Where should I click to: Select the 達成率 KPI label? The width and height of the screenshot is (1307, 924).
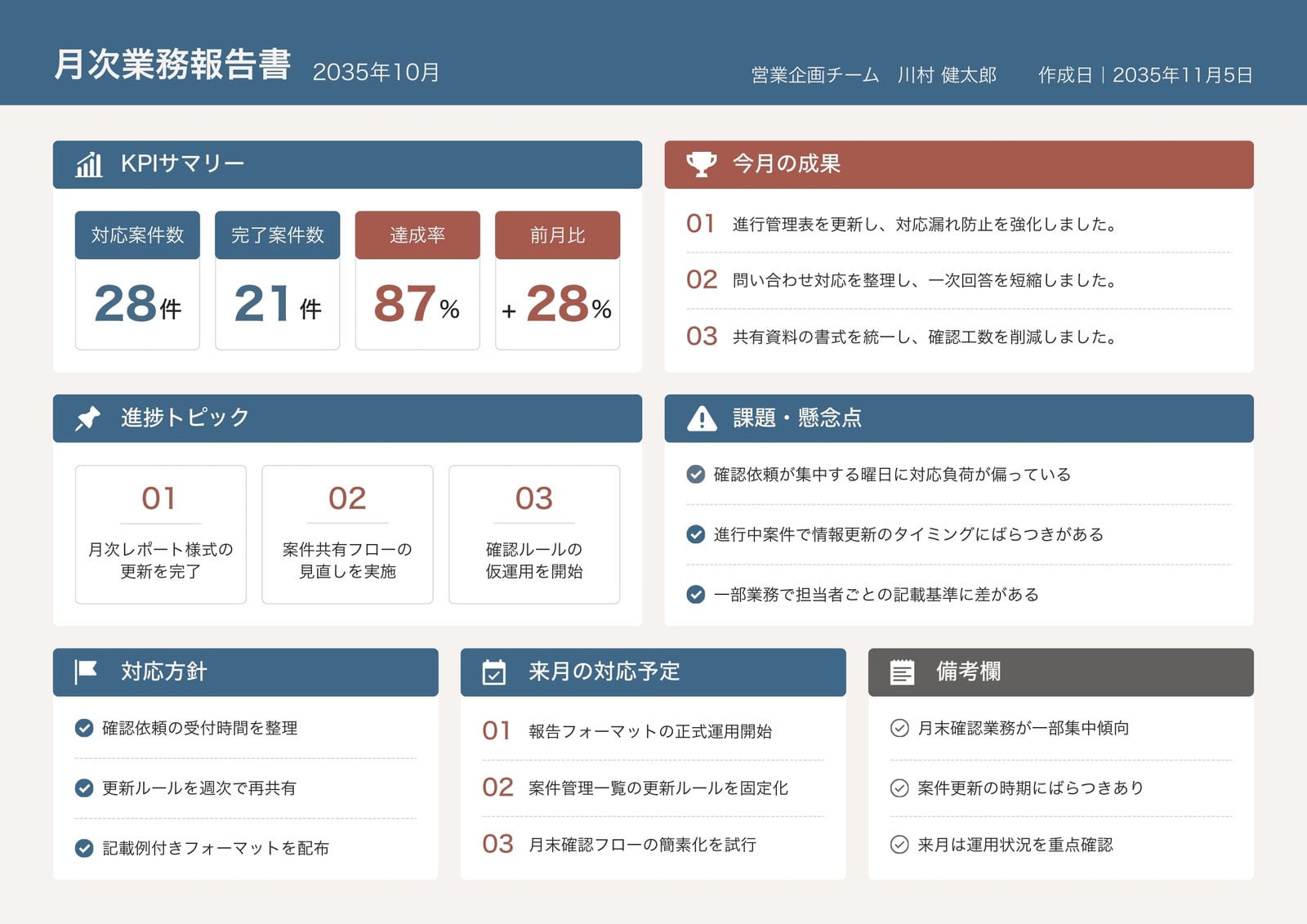tap(417, 235)
